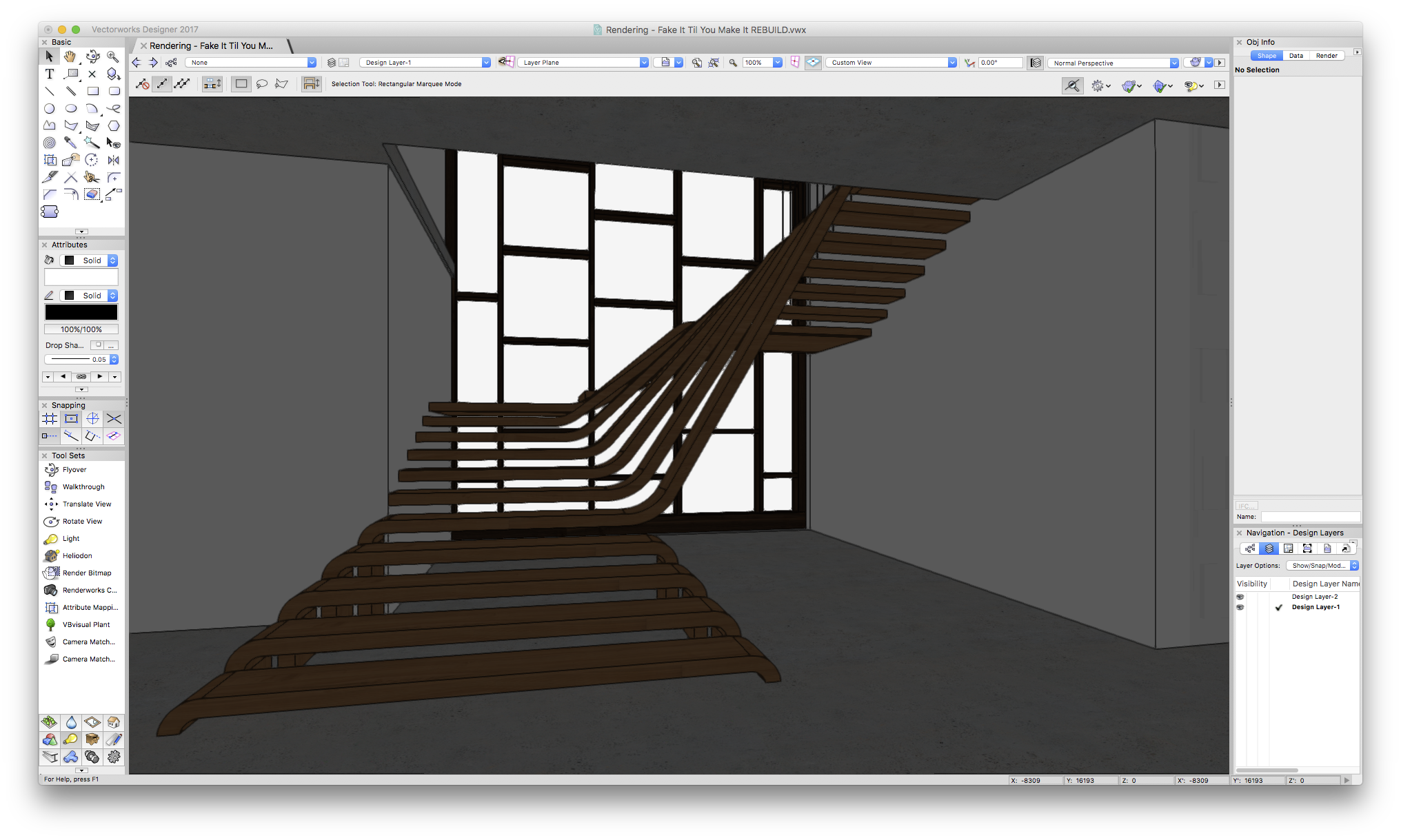The image size is (1401, 840).
Task: Select the Design Layer-2 row
Action: 1314,597
